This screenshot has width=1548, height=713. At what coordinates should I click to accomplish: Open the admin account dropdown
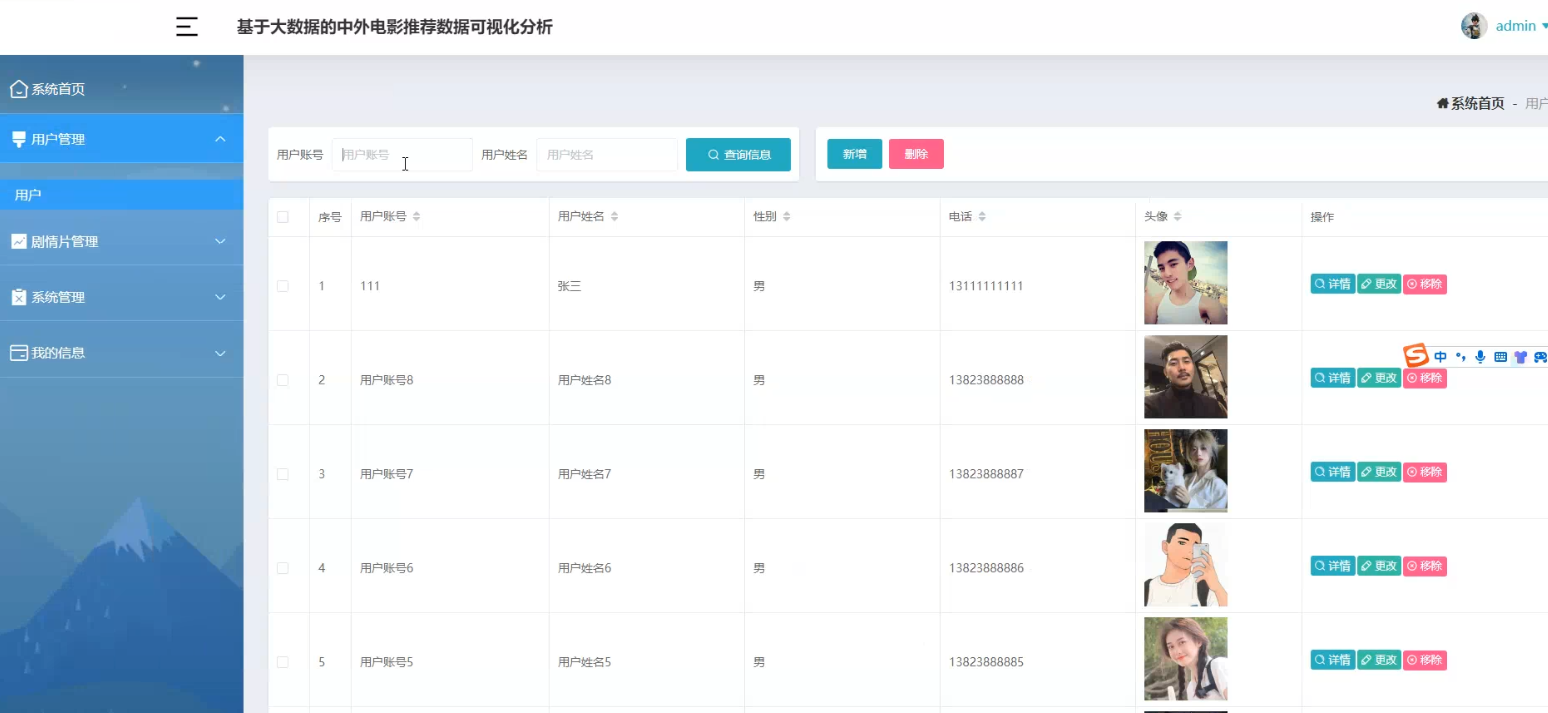[1521, 27]
